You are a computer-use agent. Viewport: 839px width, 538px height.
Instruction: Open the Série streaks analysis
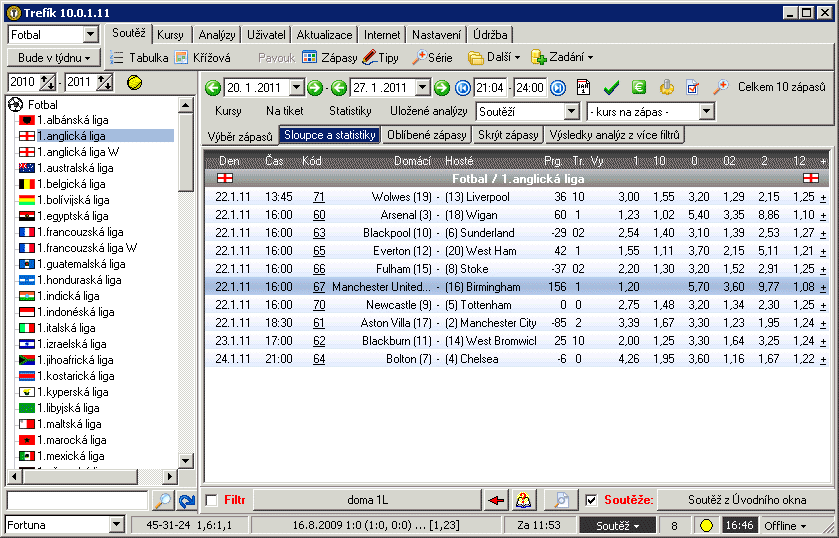[x=432, y=57]
